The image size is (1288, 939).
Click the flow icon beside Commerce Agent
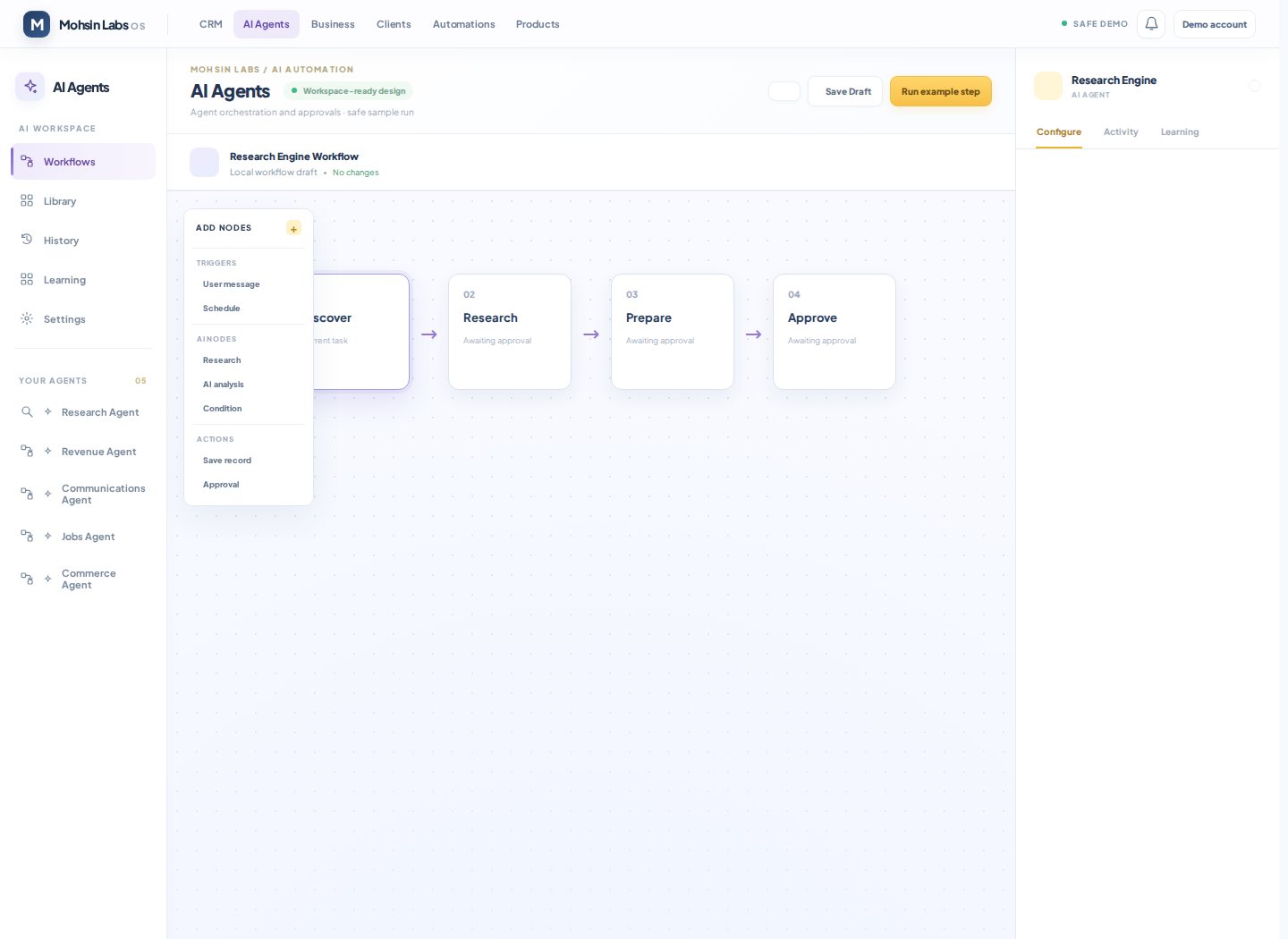[27, 579]
